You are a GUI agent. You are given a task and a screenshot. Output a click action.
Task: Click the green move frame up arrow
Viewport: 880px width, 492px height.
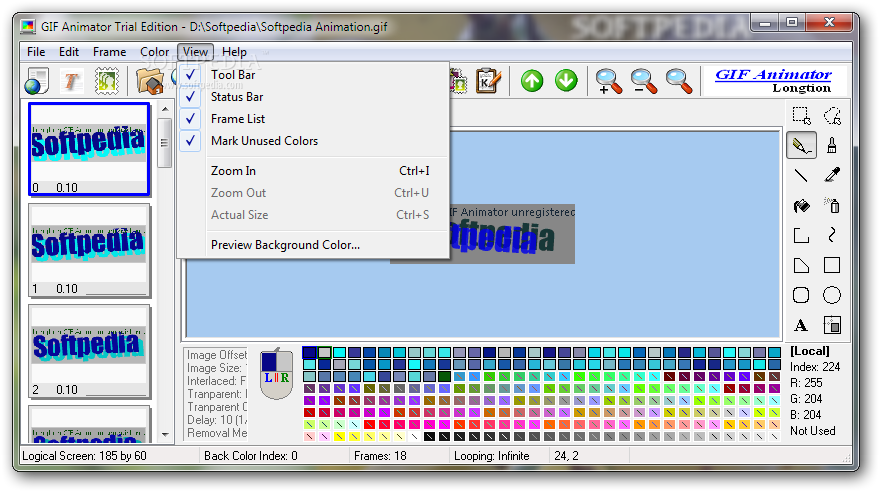tap(531, 81)
